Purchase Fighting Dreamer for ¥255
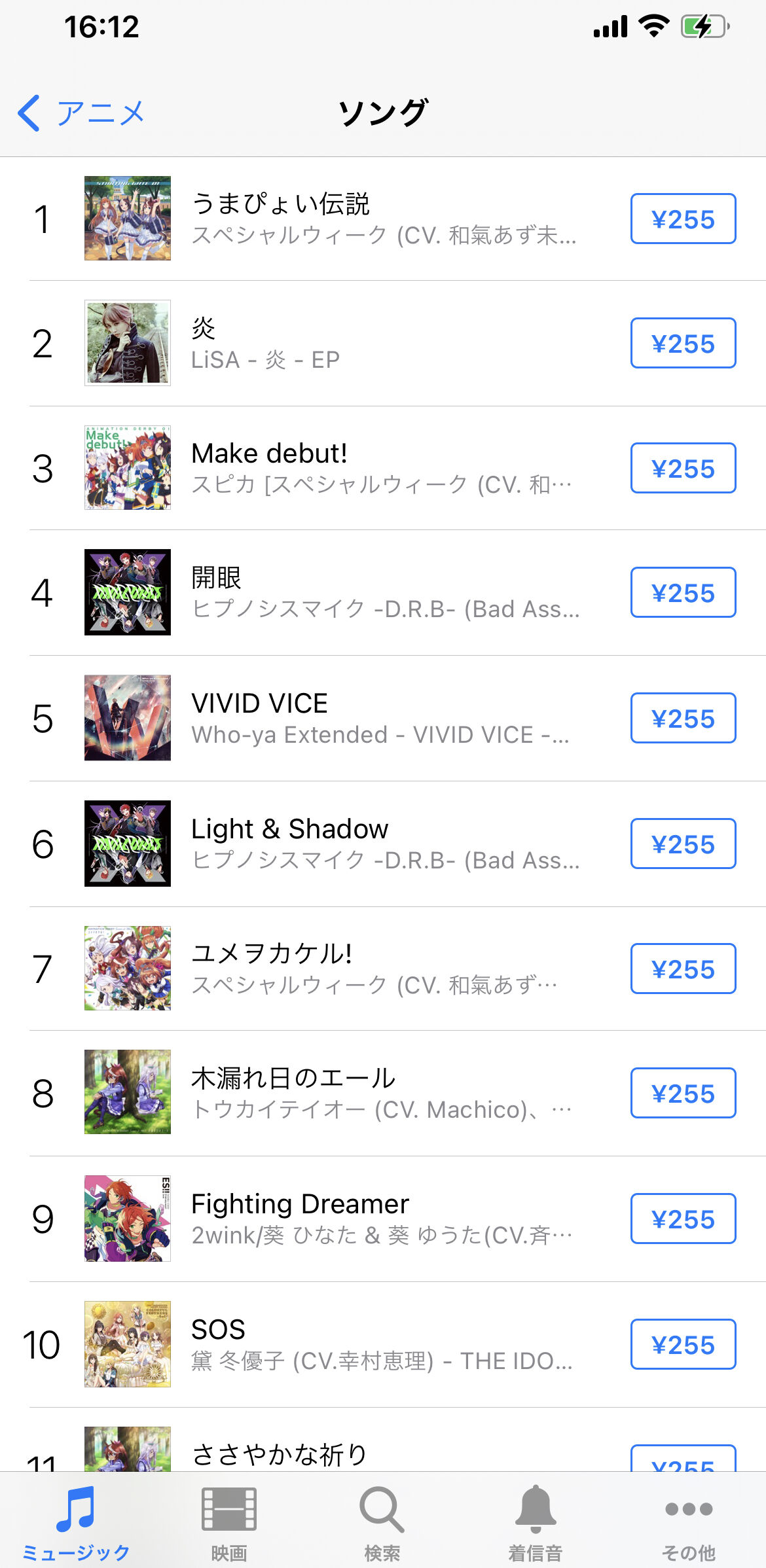 [683, 1219]
